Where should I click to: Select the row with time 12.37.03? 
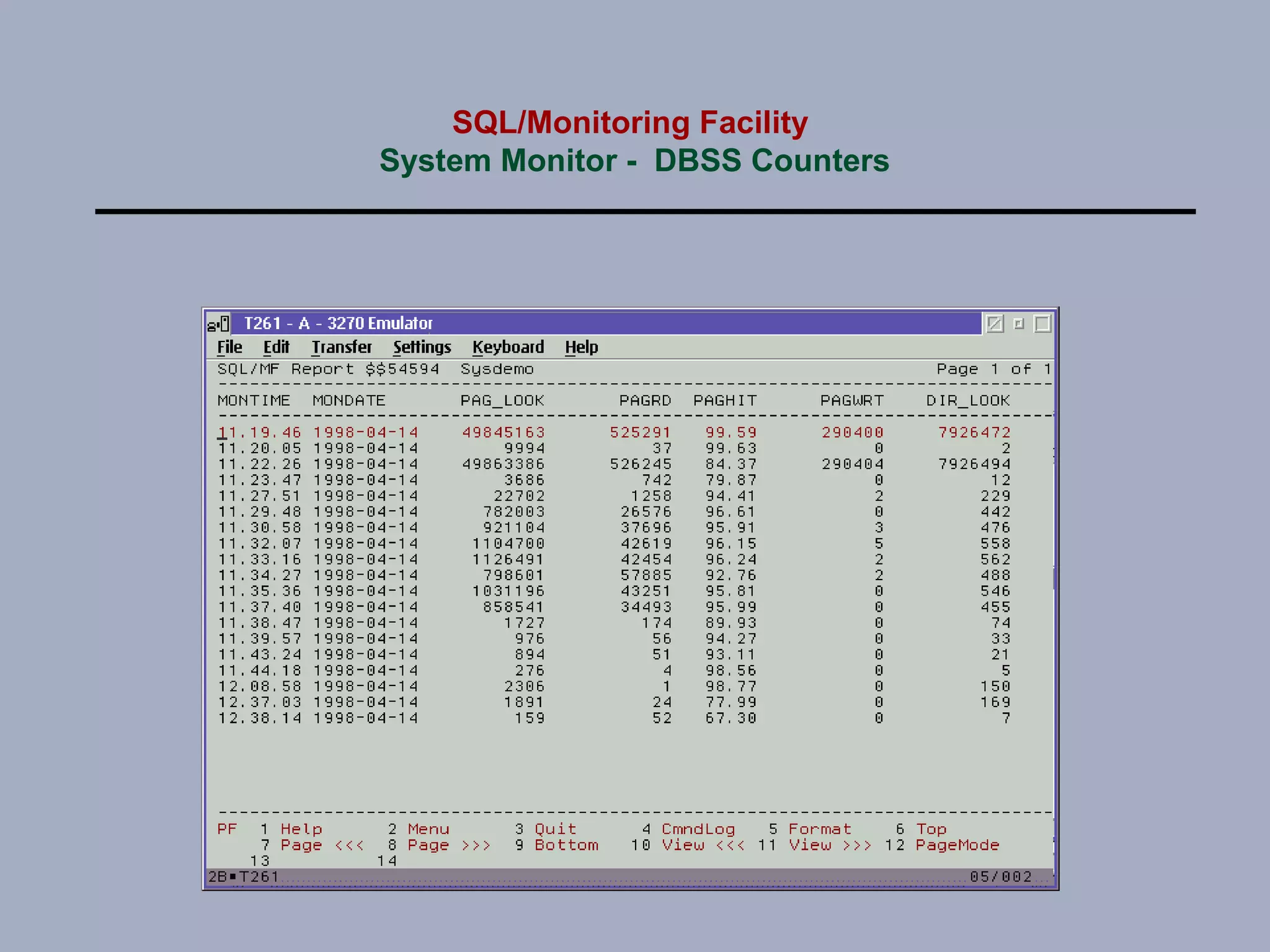click(x=614, y=702)
